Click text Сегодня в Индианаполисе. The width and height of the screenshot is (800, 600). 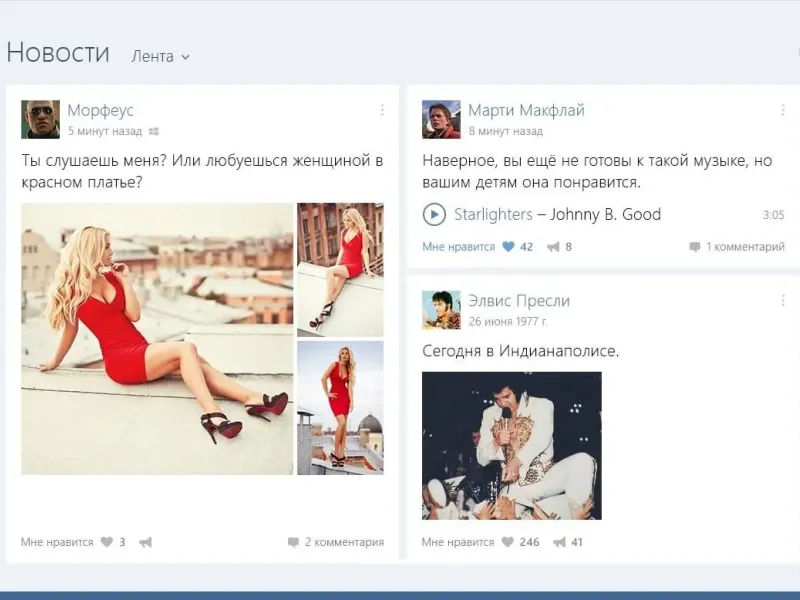coord(520,351)
